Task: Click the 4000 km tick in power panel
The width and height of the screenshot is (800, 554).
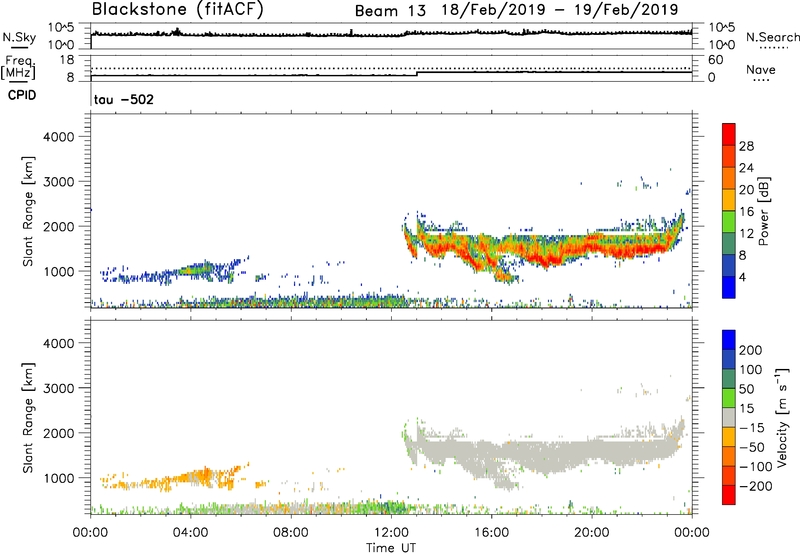Action: coord(59,137)
